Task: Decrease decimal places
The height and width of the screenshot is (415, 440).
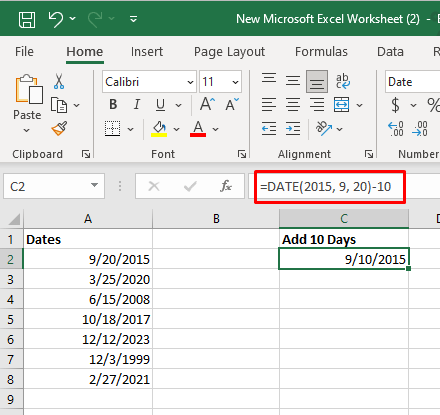Action: click(x=420, y=129)
